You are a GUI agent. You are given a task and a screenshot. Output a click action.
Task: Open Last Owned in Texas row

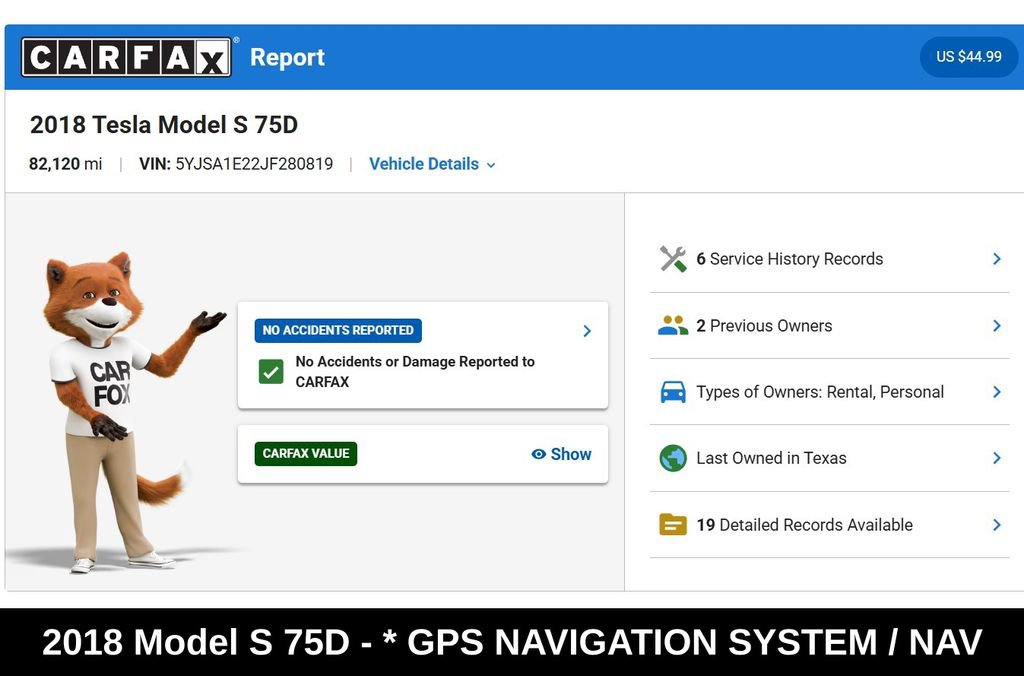[829, 458]
